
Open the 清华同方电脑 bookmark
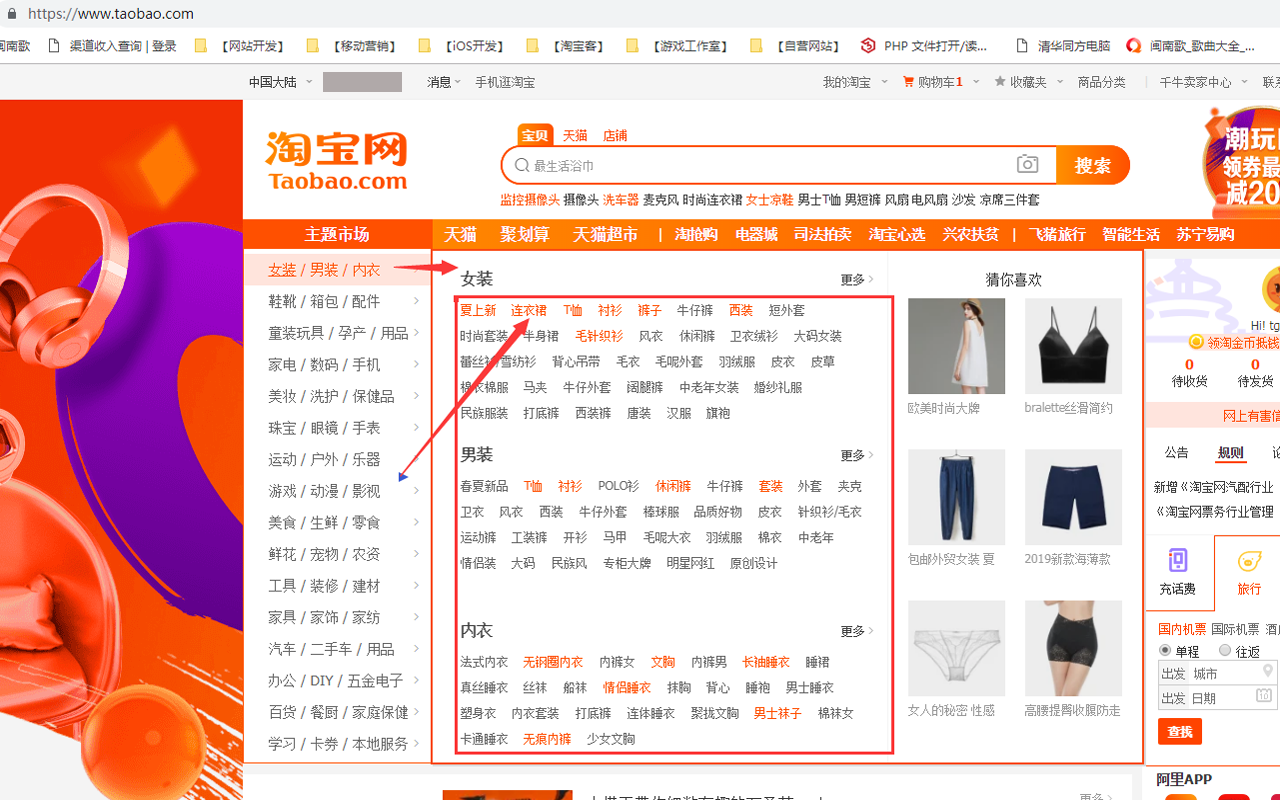coord(1062,46)
